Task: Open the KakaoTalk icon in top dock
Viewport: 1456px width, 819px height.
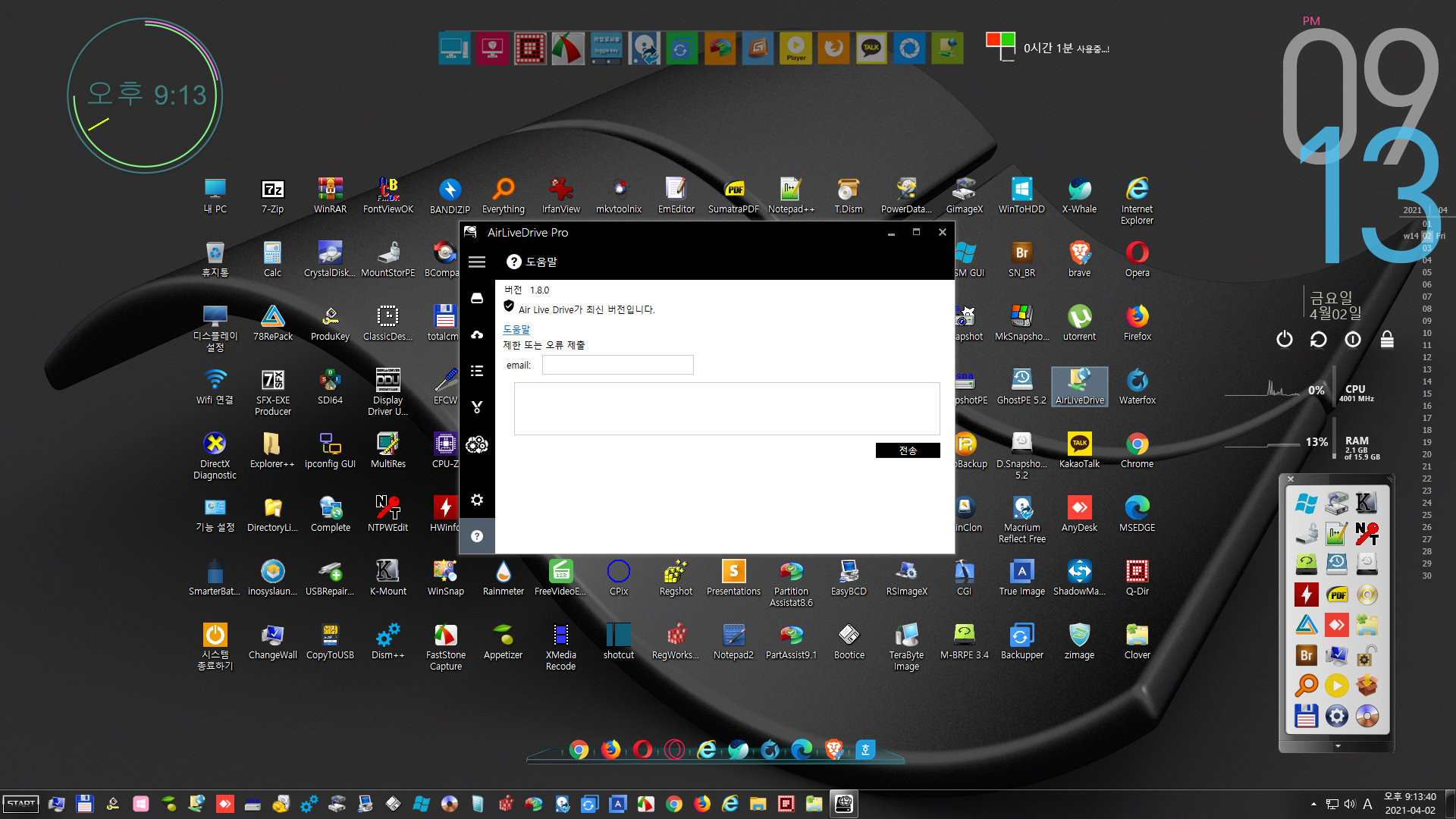Action: (x=871, y=49)
